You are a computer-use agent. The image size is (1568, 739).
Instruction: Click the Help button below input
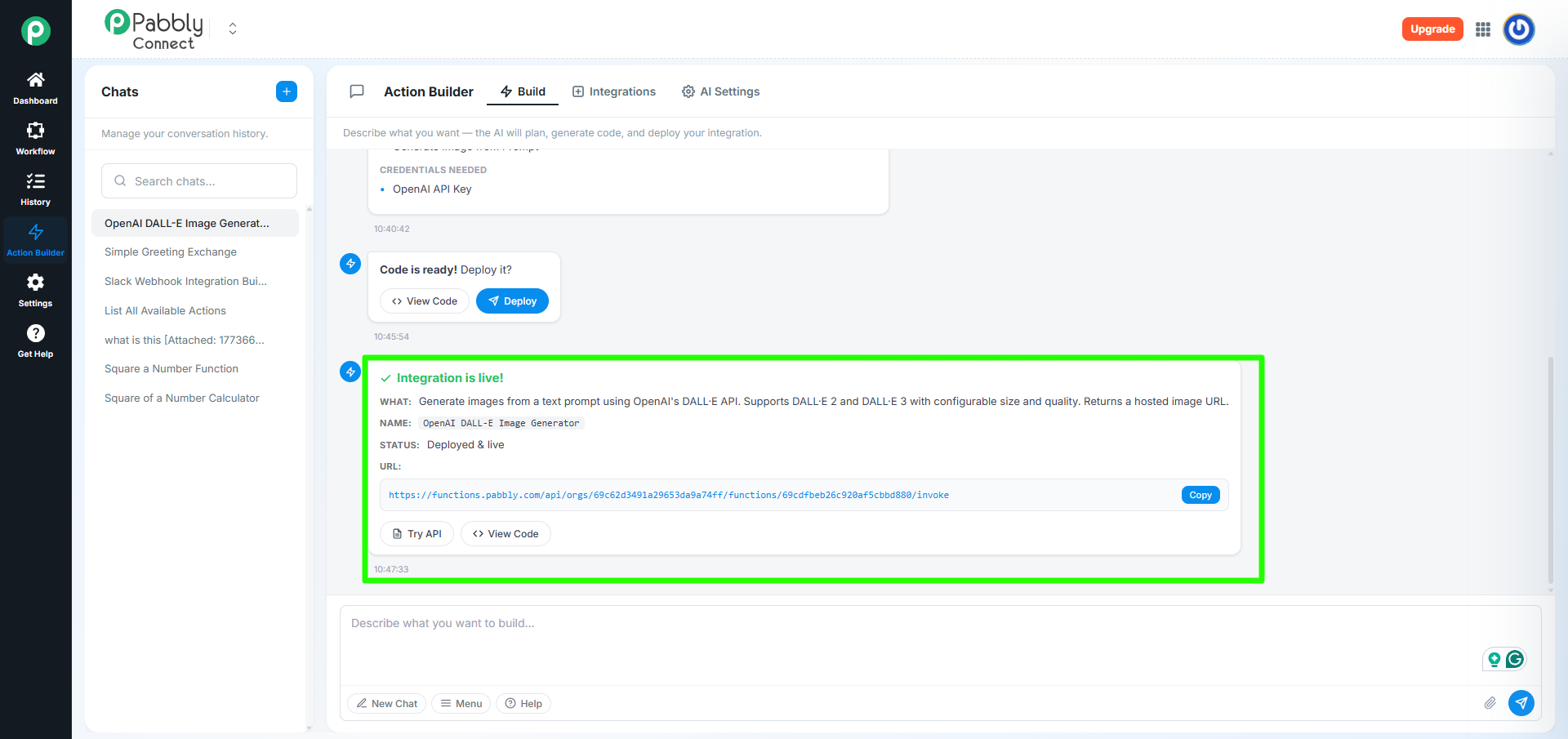pos(523,704)
